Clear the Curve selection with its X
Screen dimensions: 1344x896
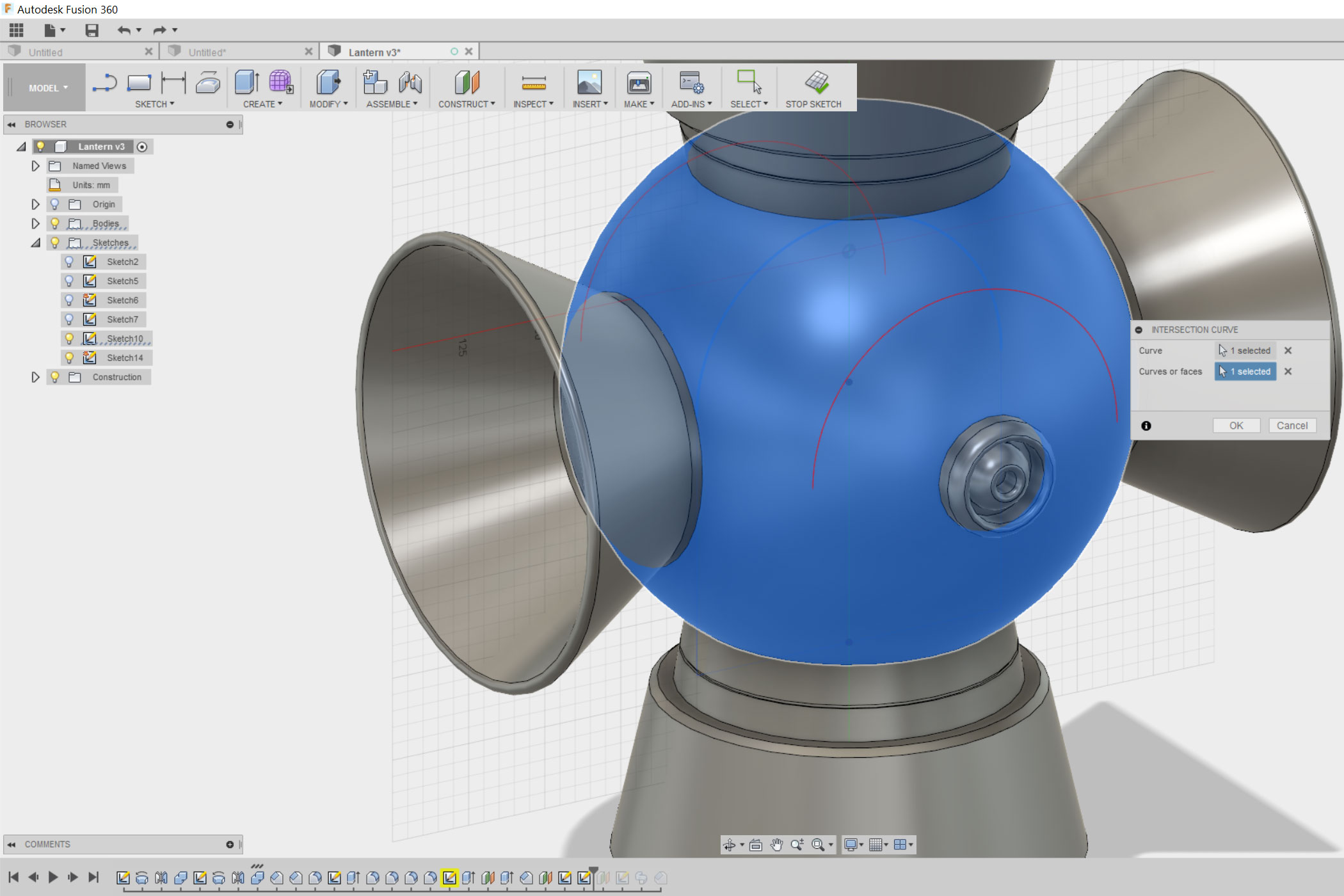[x=1288, y=351]
